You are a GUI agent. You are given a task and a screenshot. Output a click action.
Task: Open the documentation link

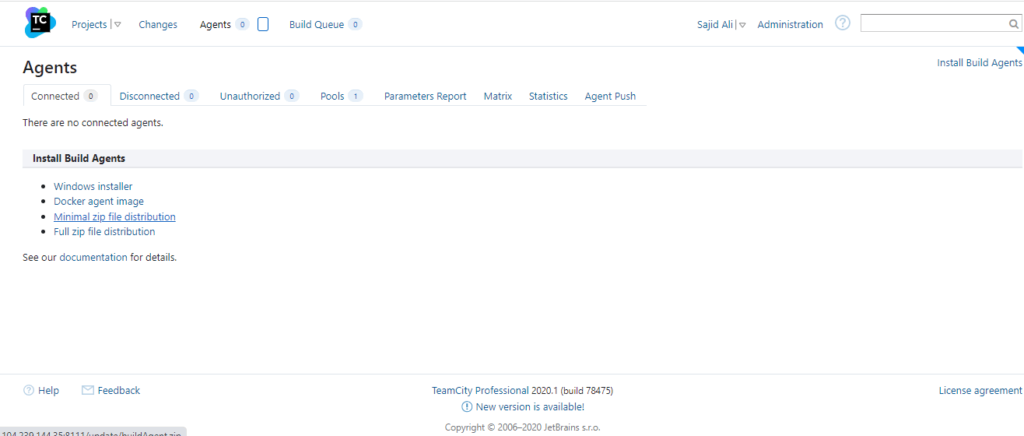[93, 257]
